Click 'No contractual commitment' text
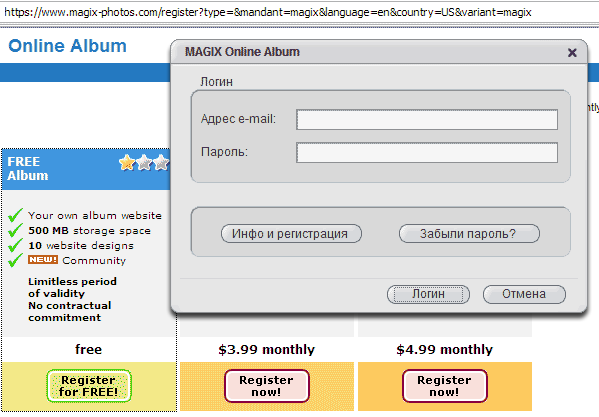Viewport: 599px width, 417px height. pyautogui.click(x=70, y=312)
